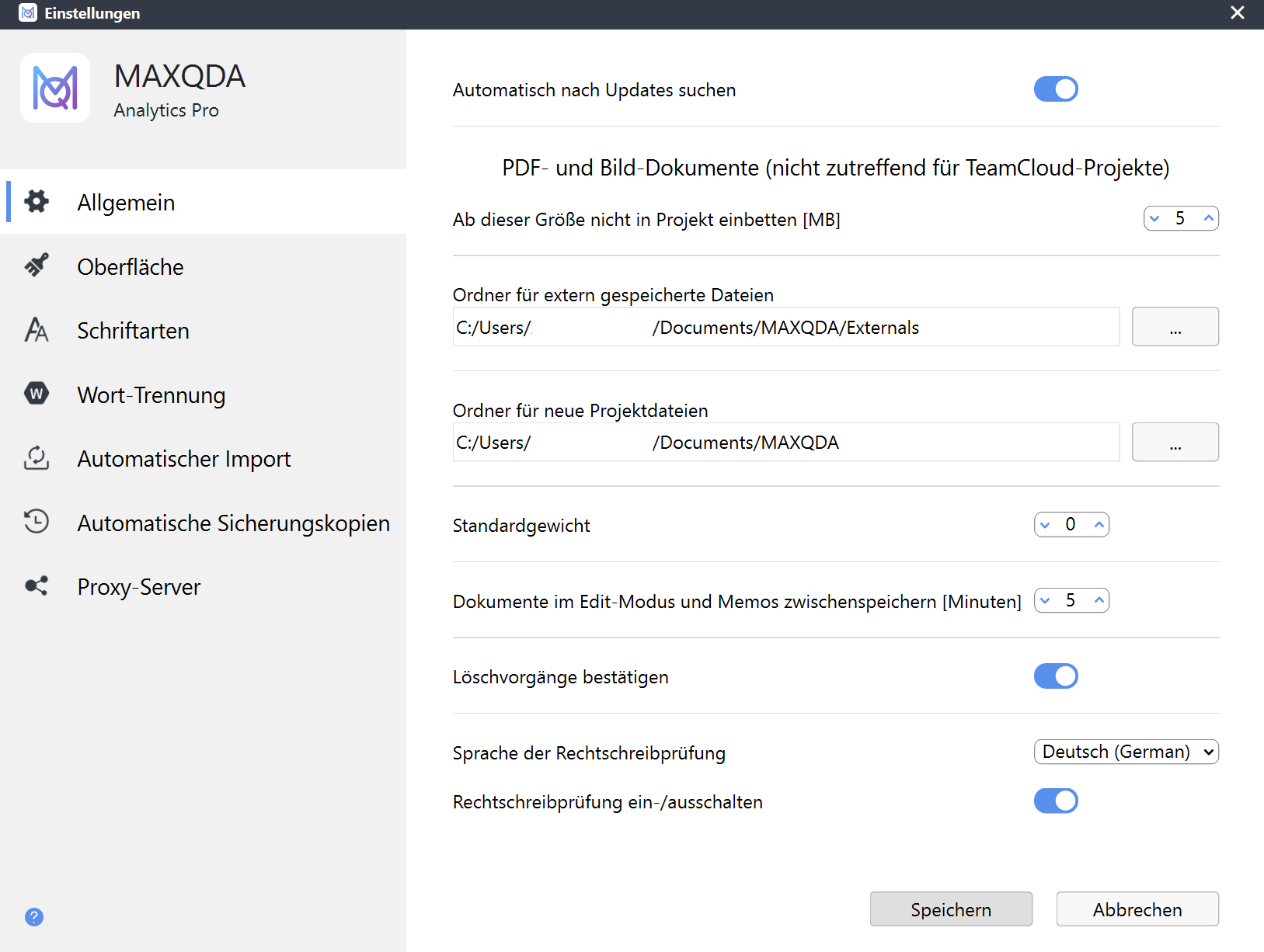Click the MAXQDA logo
Image resolution: width=1264 pixels, height=952 pixels.
[55, 88]
